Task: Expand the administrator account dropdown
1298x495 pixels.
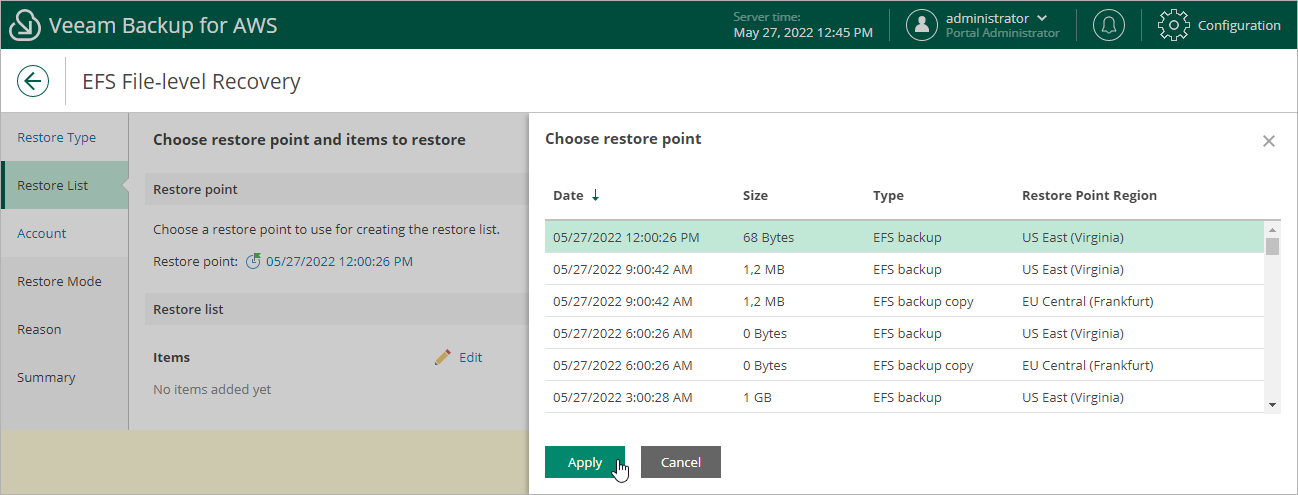Action: click(x=1043, y=18)
